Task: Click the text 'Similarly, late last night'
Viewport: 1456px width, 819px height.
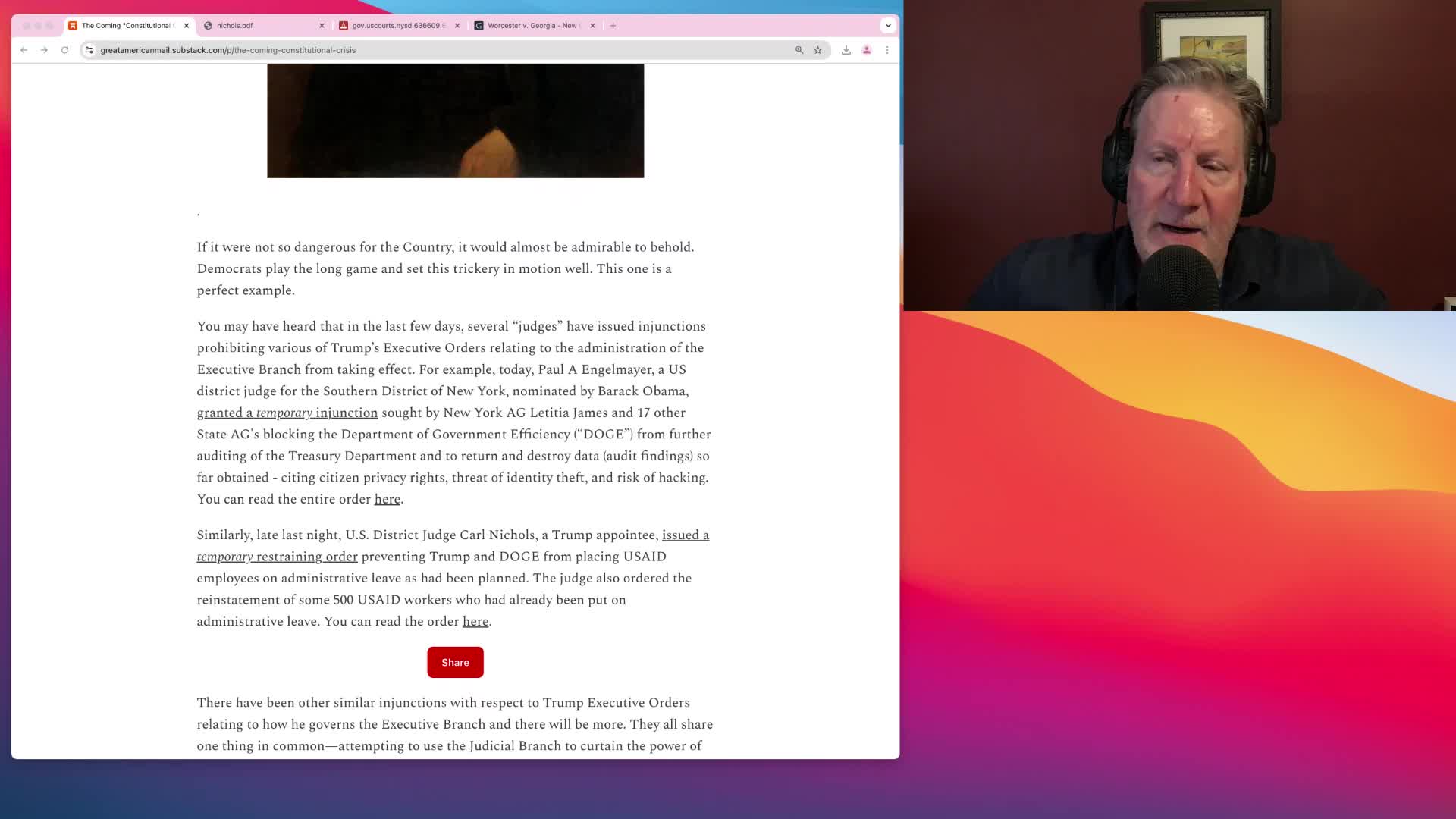Action: (x=268, y=535)
